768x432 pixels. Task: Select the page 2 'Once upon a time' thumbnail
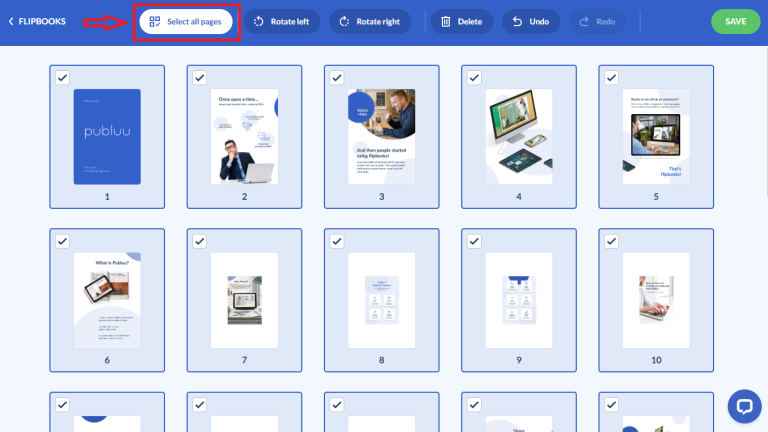click(x=244, y=137)
